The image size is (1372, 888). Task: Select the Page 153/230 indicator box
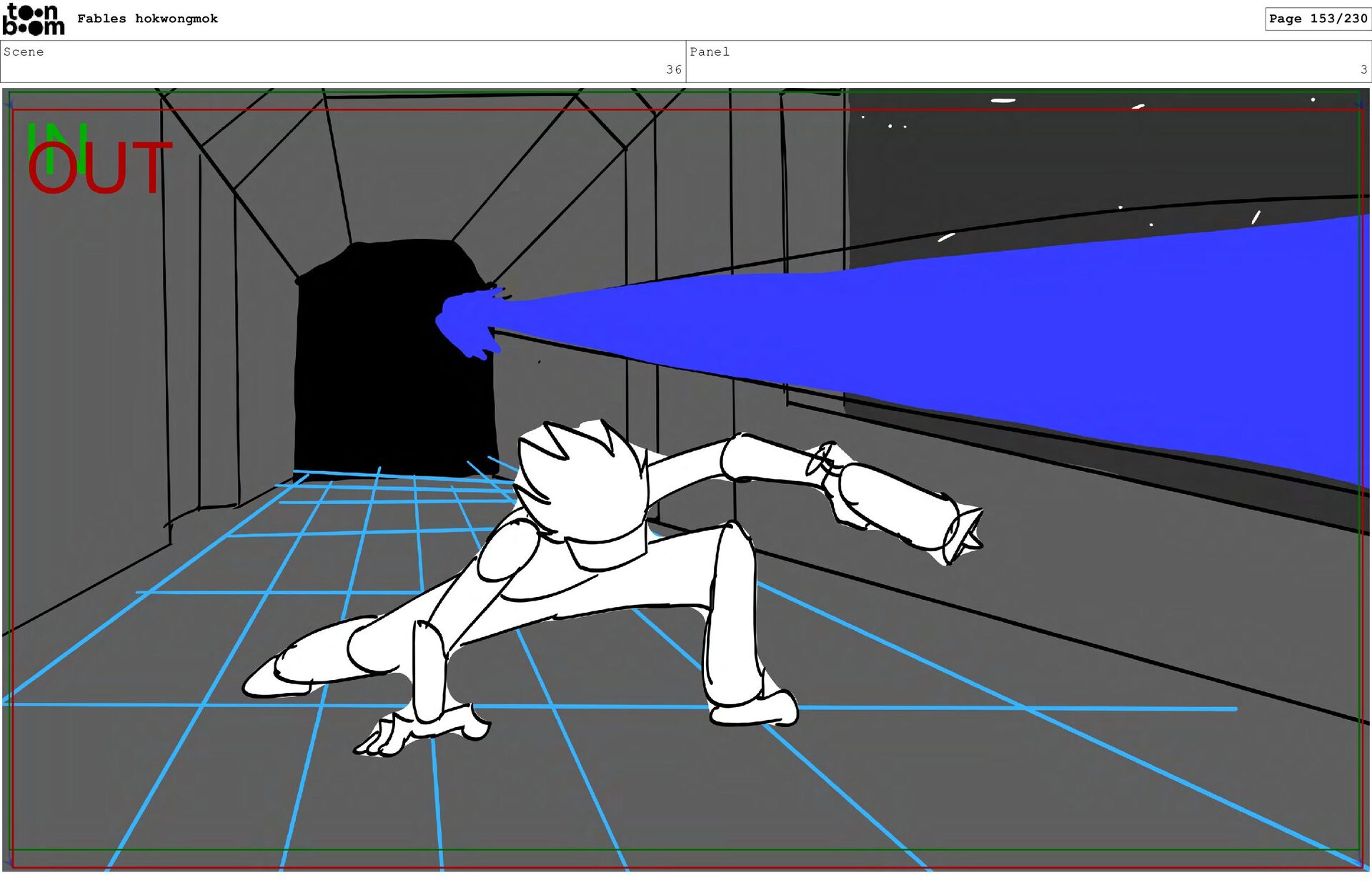[x=1317, y=19]
